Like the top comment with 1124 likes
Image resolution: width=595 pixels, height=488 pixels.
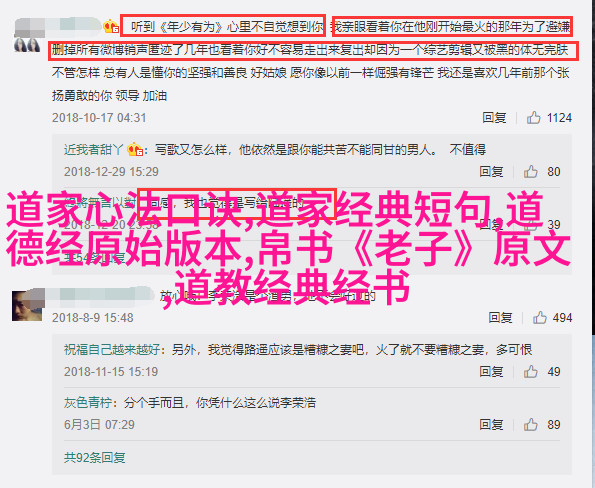pyautogui.click(x=533, y=118)
